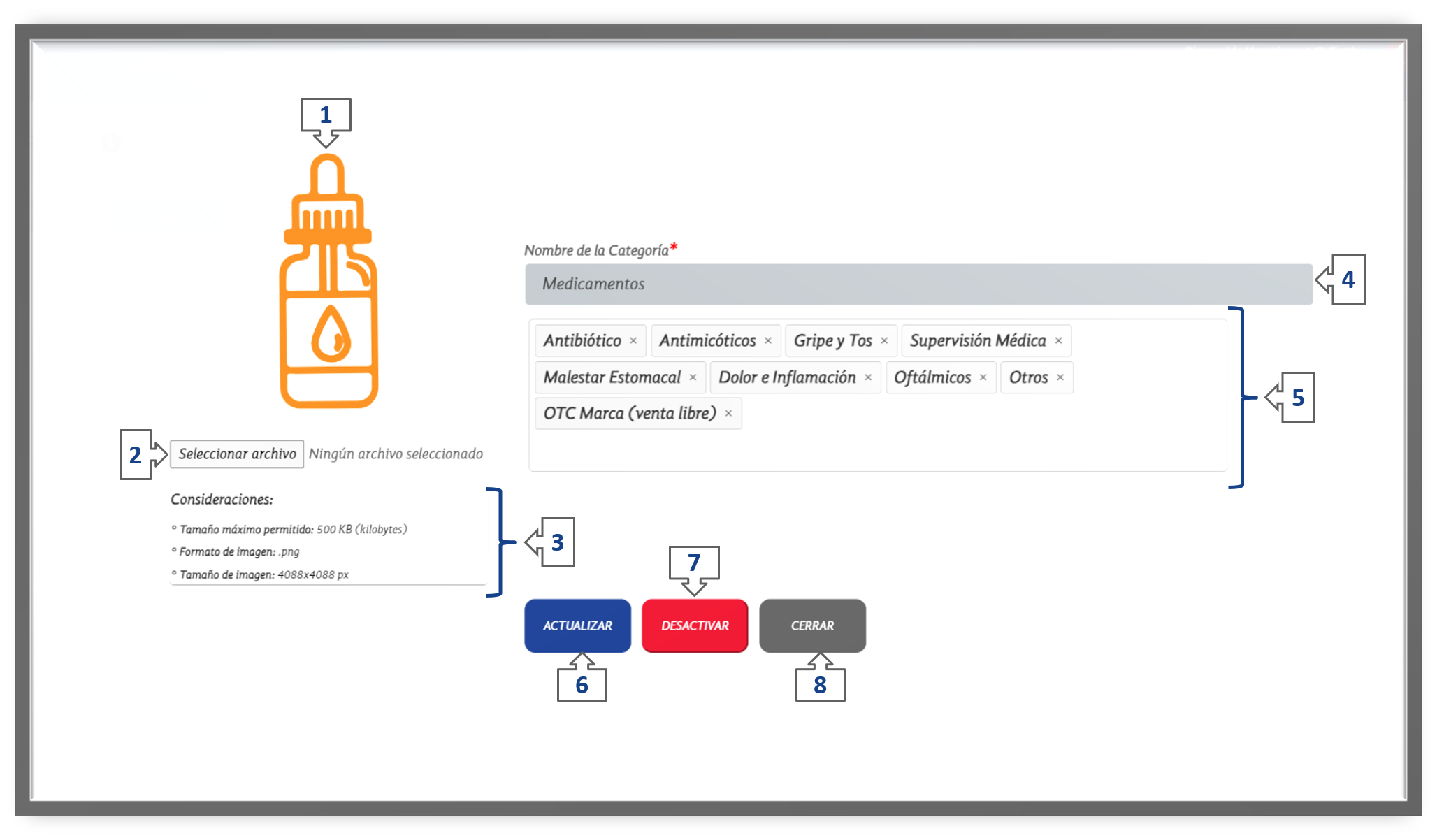1437x840 pixels.
Task: Focus the Nombre de la Categoría field
Action: click(918, 284)
